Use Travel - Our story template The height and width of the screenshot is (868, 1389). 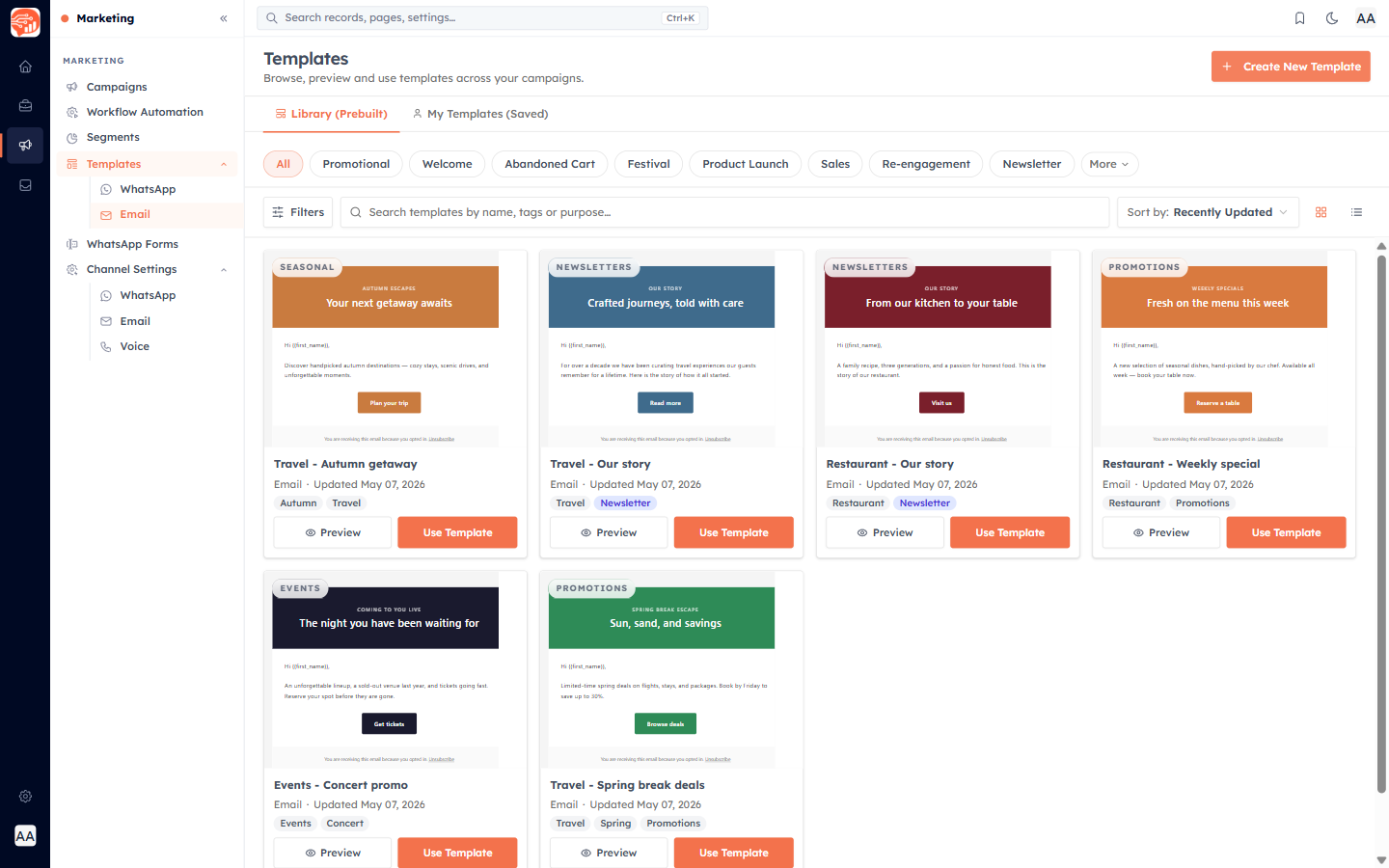point(734,532)
